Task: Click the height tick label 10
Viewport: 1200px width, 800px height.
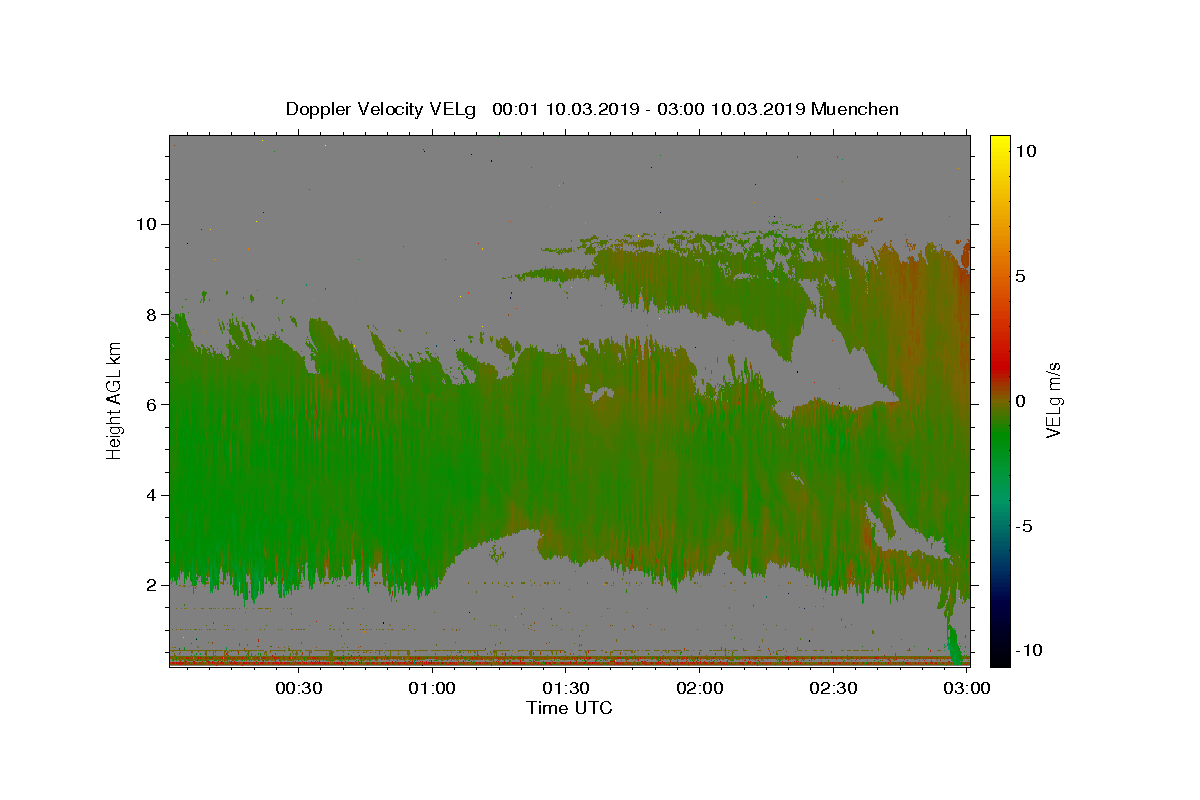Action: pyautogui.click(x=147, y=224)
